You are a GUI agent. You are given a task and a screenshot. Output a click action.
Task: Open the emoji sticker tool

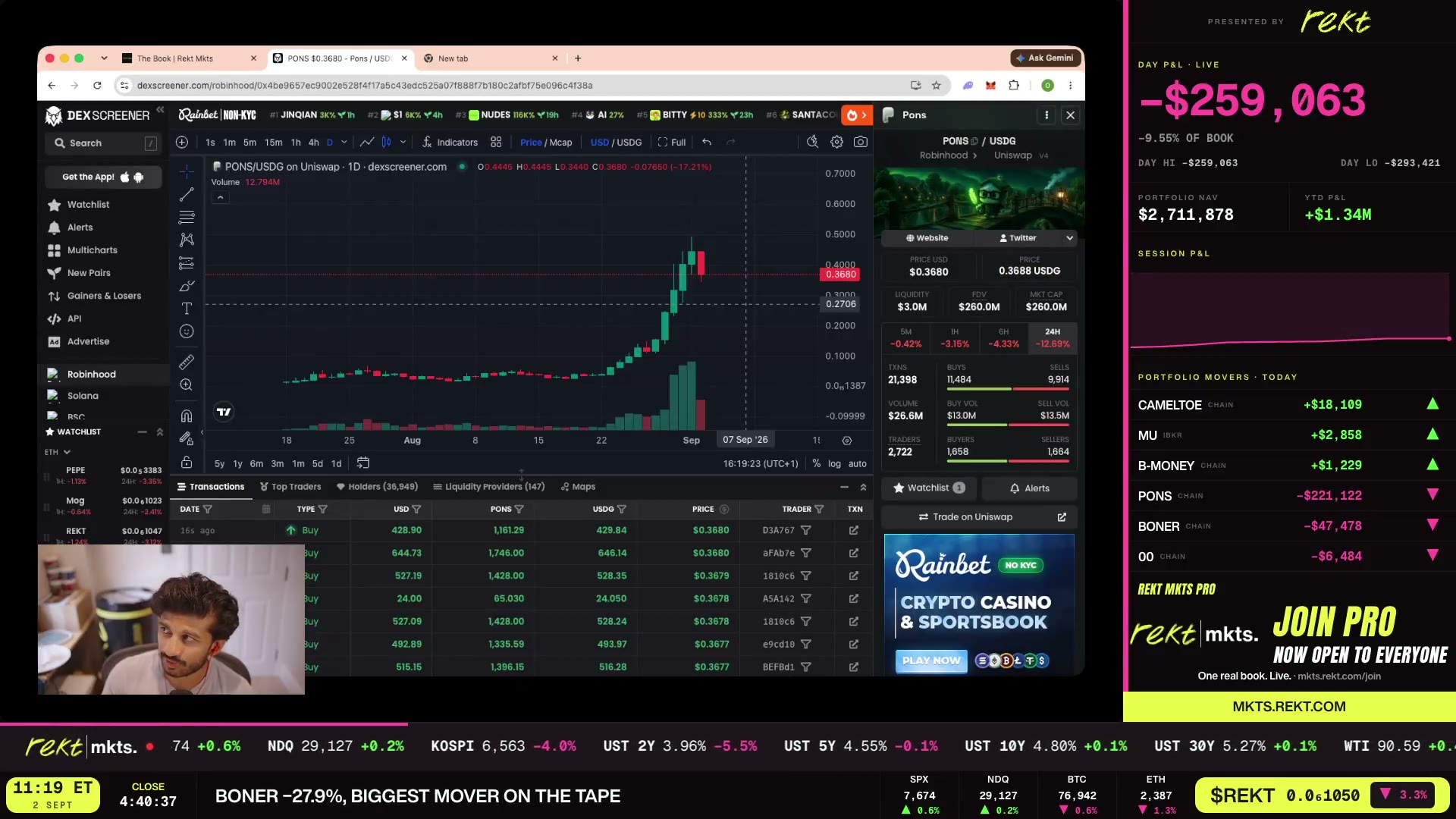point(187,331)
